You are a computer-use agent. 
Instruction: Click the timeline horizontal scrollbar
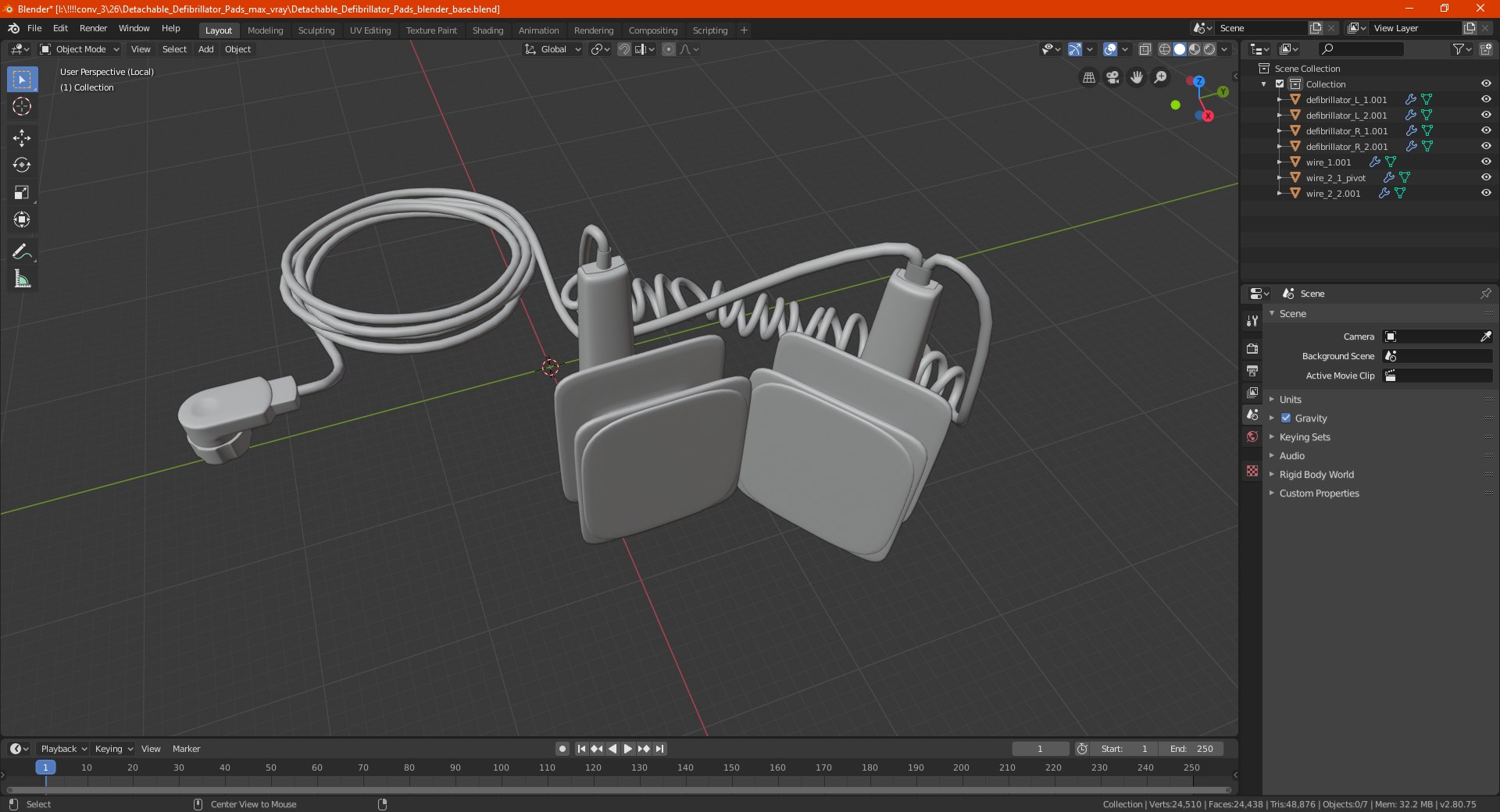620,790
